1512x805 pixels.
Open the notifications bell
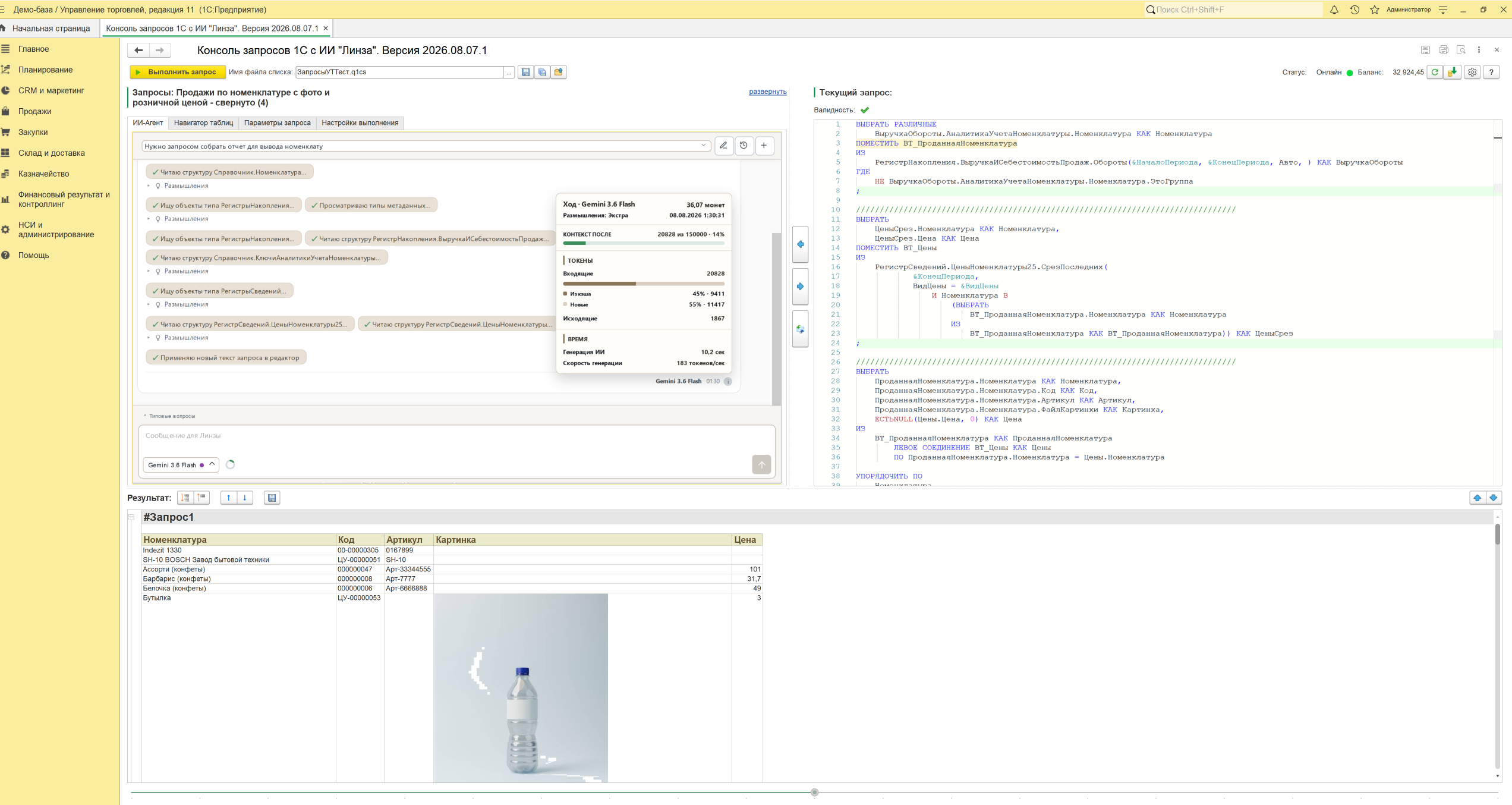[x=1334, y=10]
